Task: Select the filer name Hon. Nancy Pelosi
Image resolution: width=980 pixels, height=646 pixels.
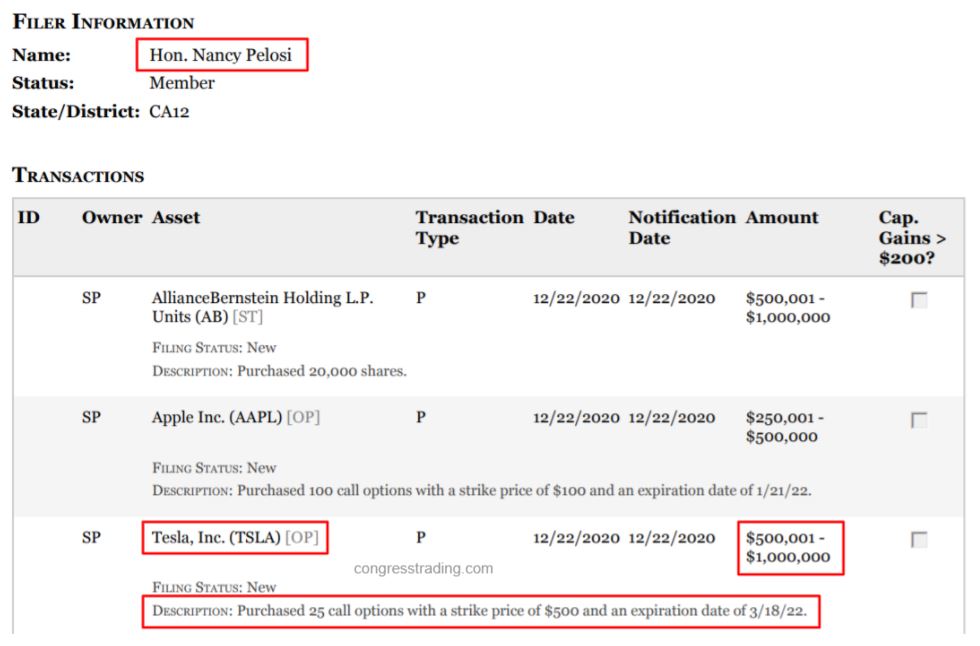Action: [x=221, y=55]
